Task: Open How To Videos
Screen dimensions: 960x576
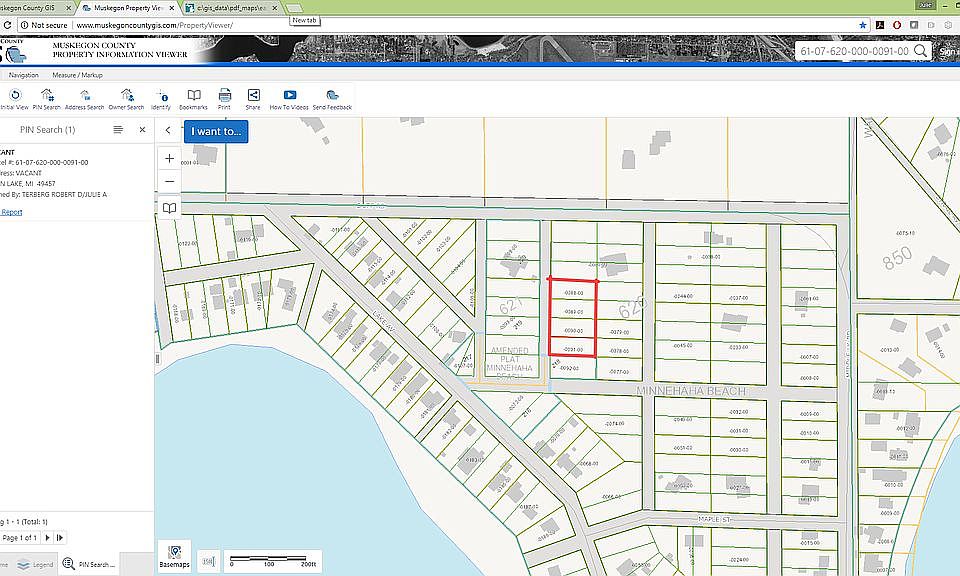Action: (x=289, y=97)
